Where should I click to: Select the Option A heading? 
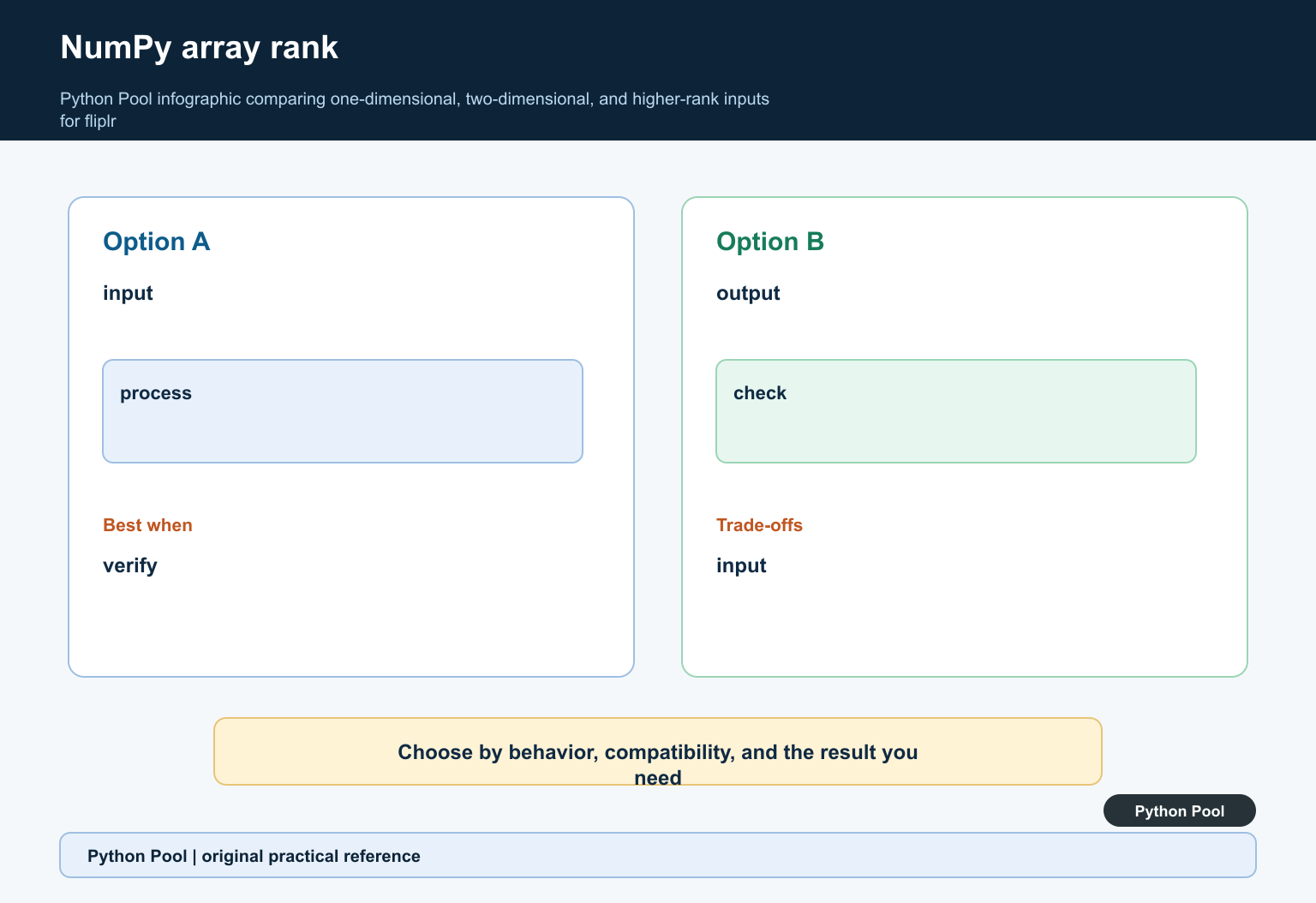156,242
